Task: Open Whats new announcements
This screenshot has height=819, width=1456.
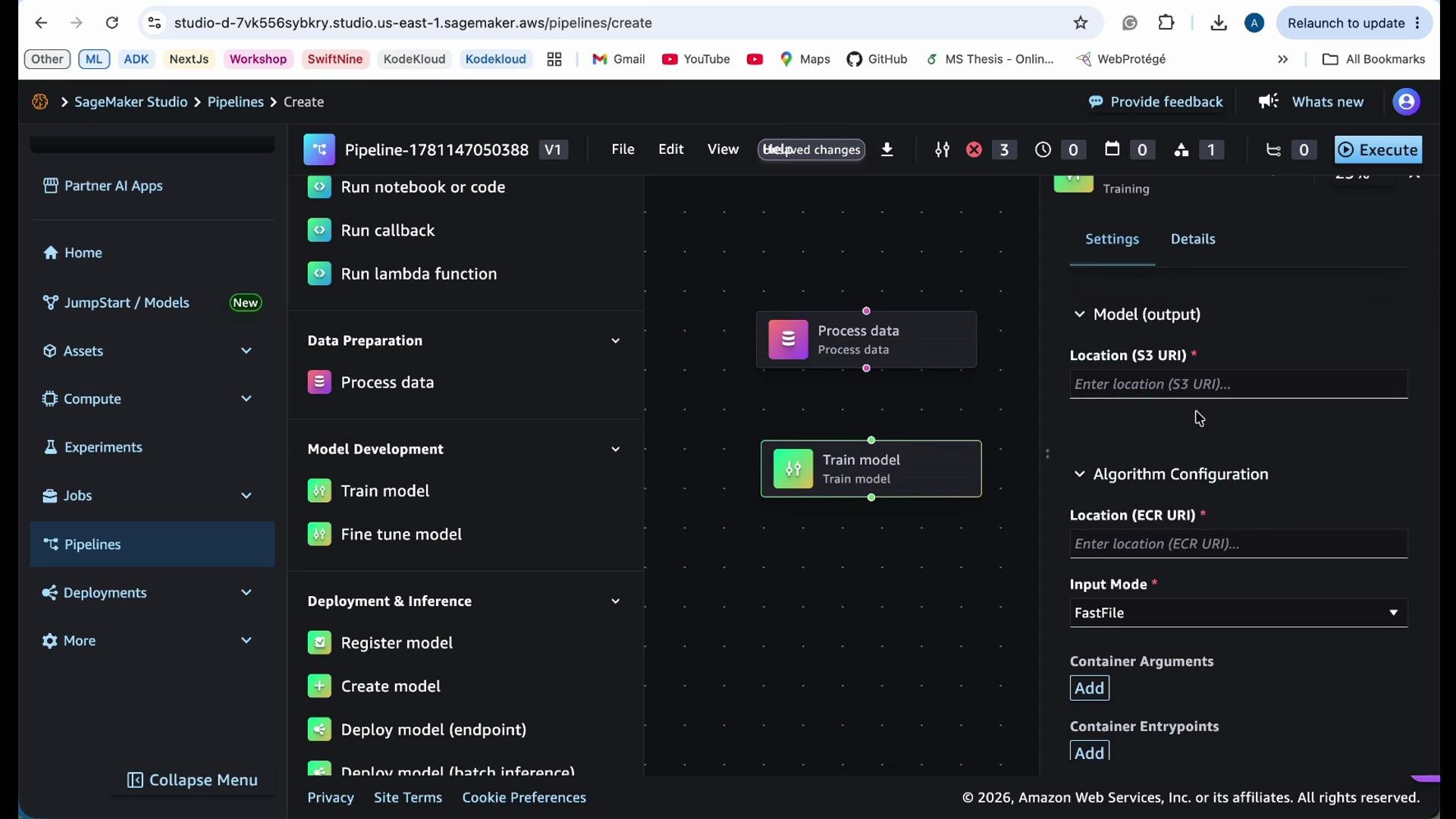Action: [x=1311, y=102]
